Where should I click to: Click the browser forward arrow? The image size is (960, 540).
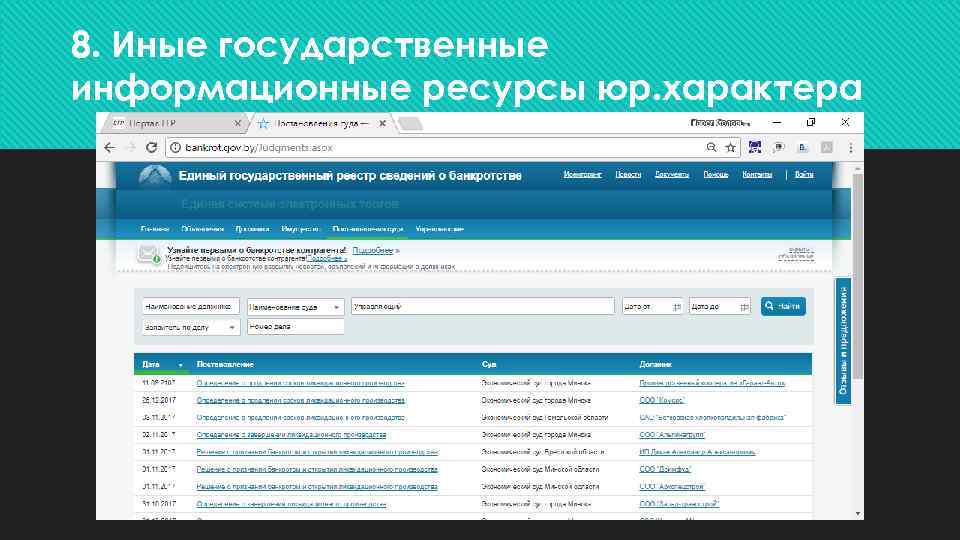(x=130, y=148)
